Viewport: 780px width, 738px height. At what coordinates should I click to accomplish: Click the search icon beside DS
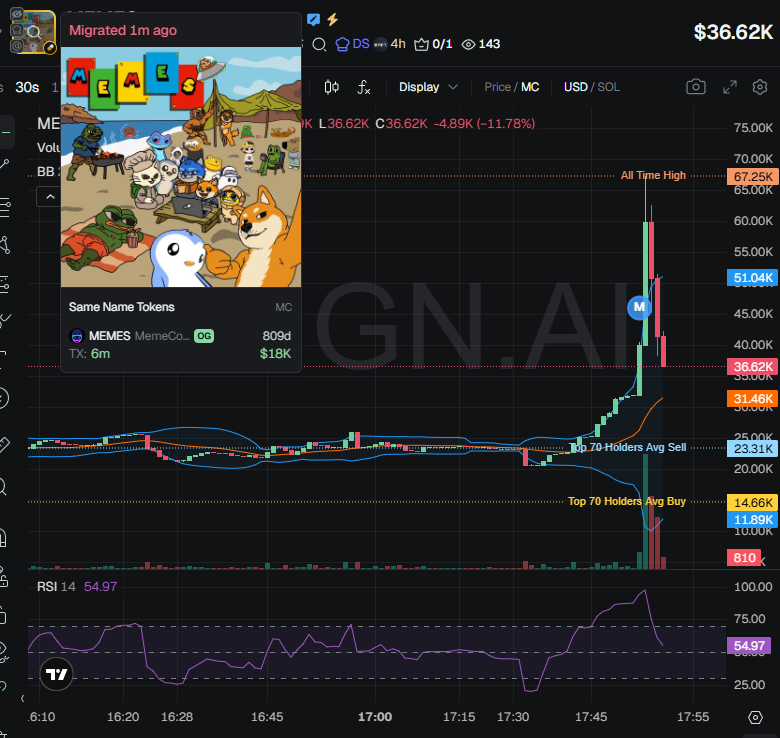pos(319,45)
